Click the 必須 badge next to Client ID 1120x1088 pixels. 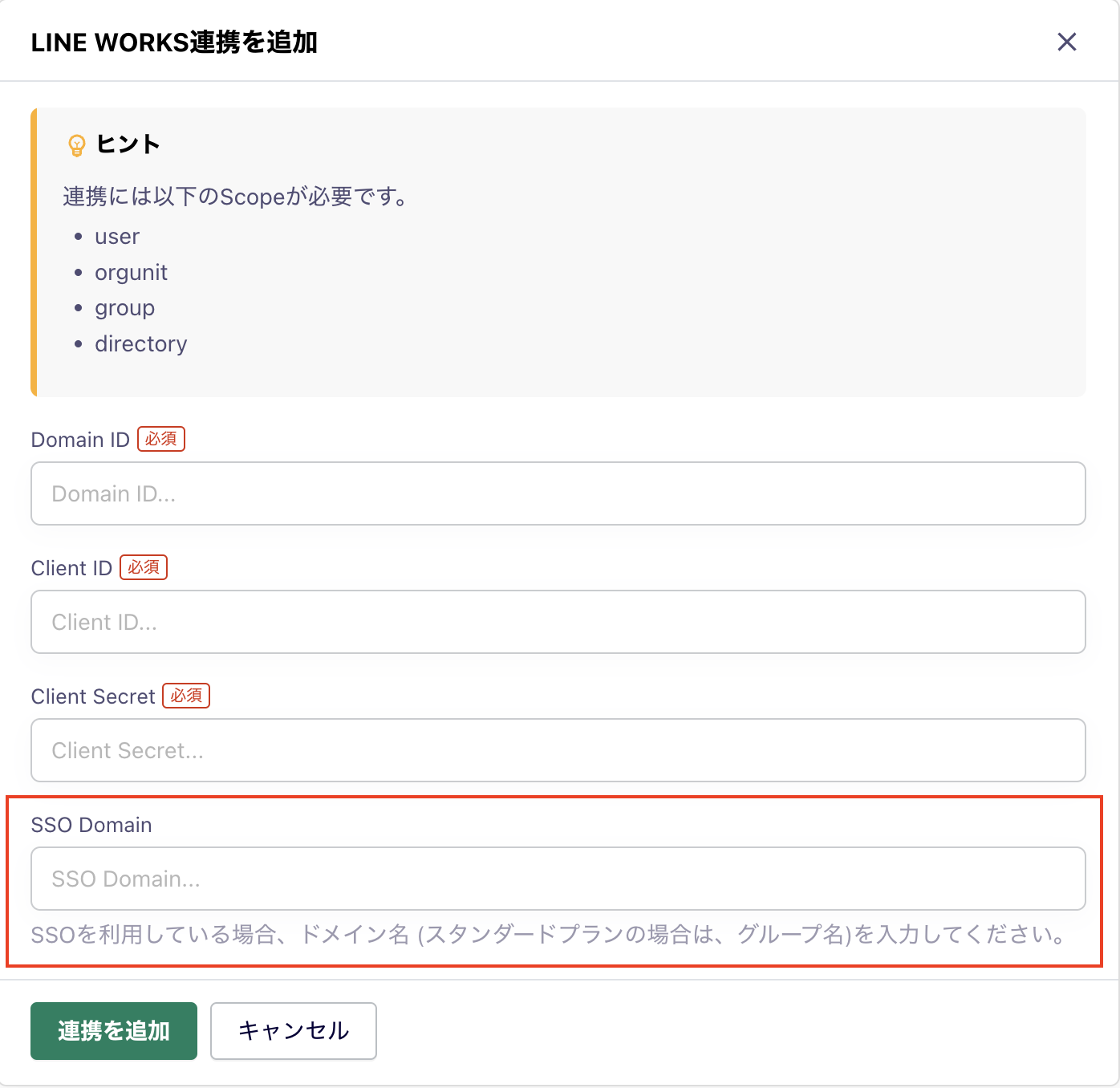click(144, 567)
